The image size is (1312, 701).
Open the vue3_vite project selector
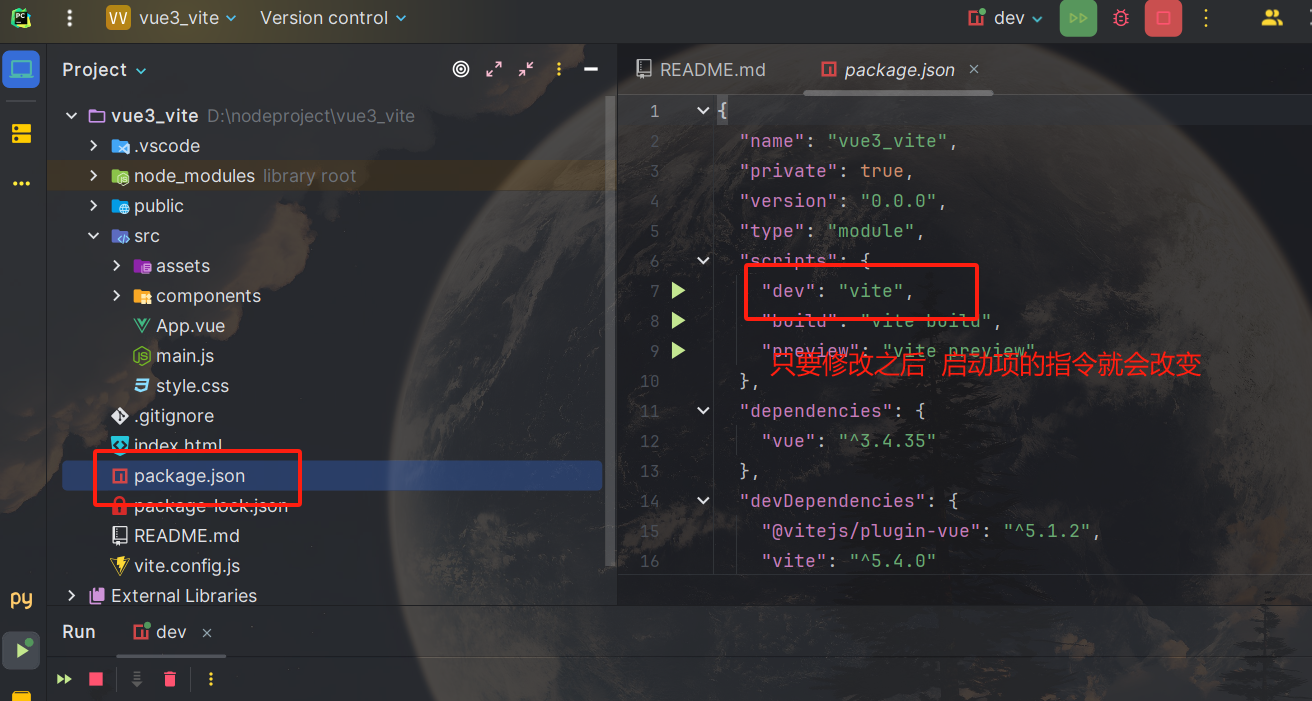click(172, 18)
